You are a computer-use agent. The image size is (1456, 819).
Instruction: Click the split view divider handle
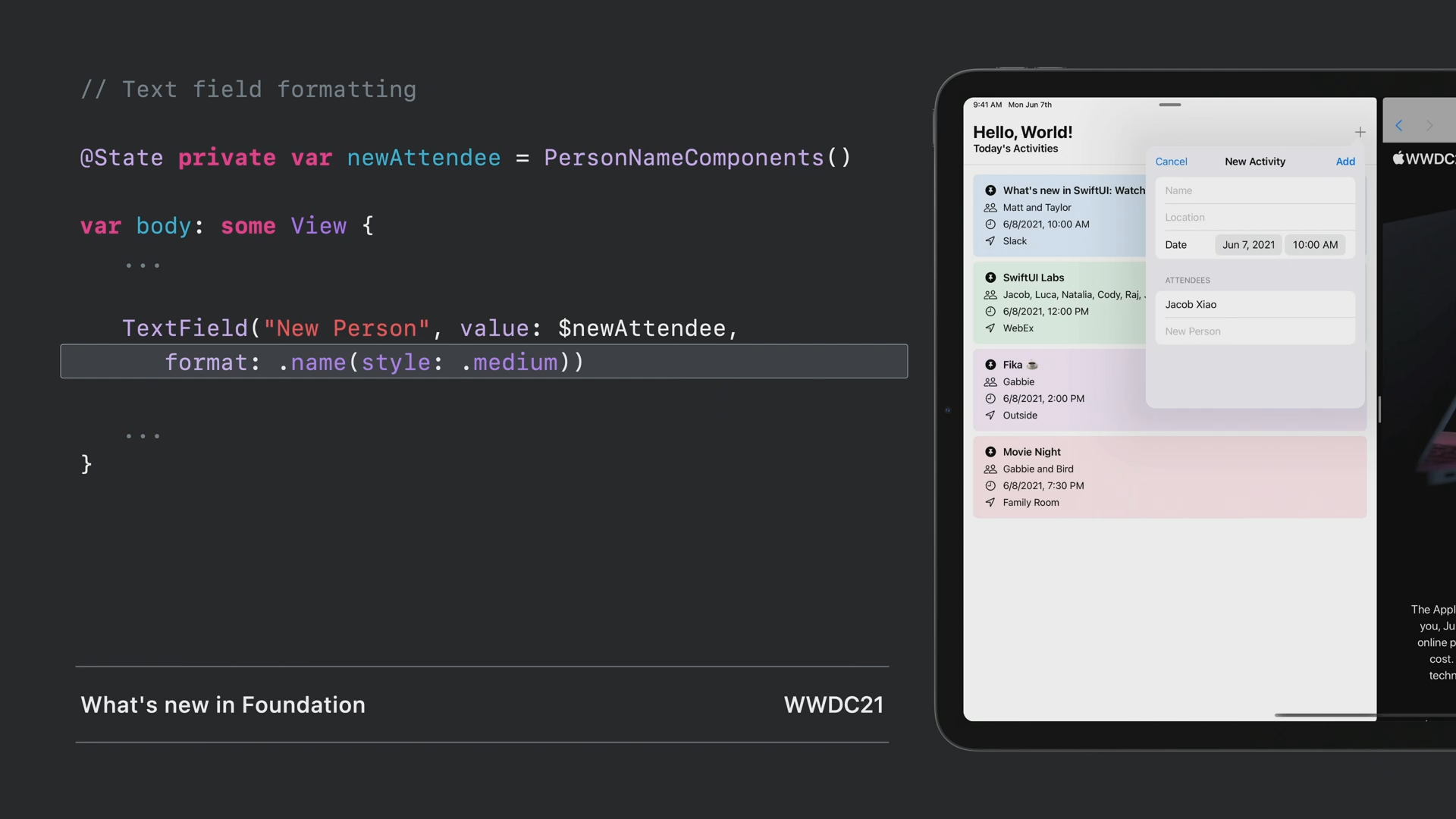[x=1379, y=409]
